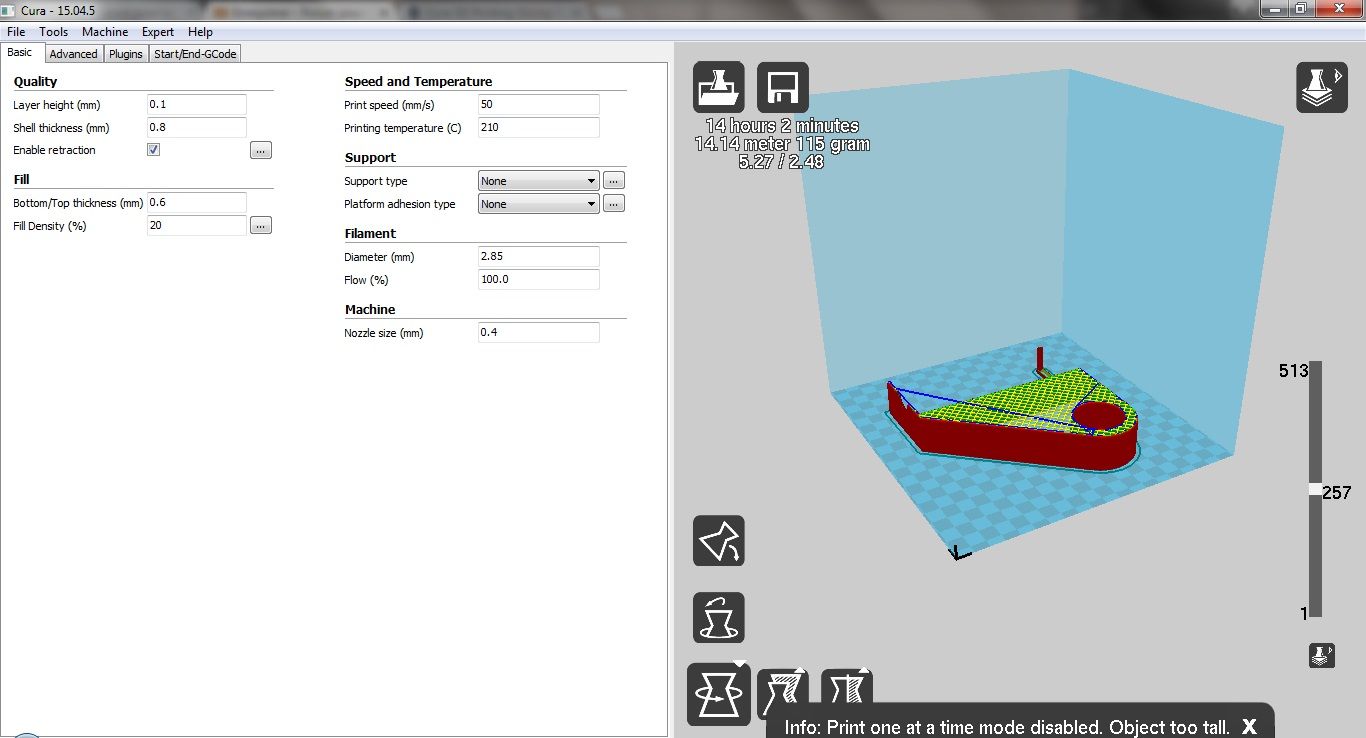Switch to the Start/End-GCode tab
This screenshot has width=1366, height=738.
(x=195, y=54)
